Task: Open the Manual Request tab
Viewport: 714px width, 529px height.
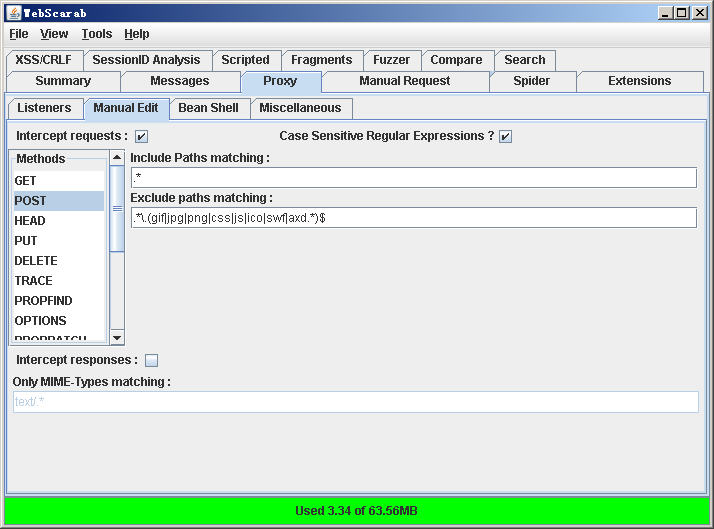Action: click(x=405, y=81)
